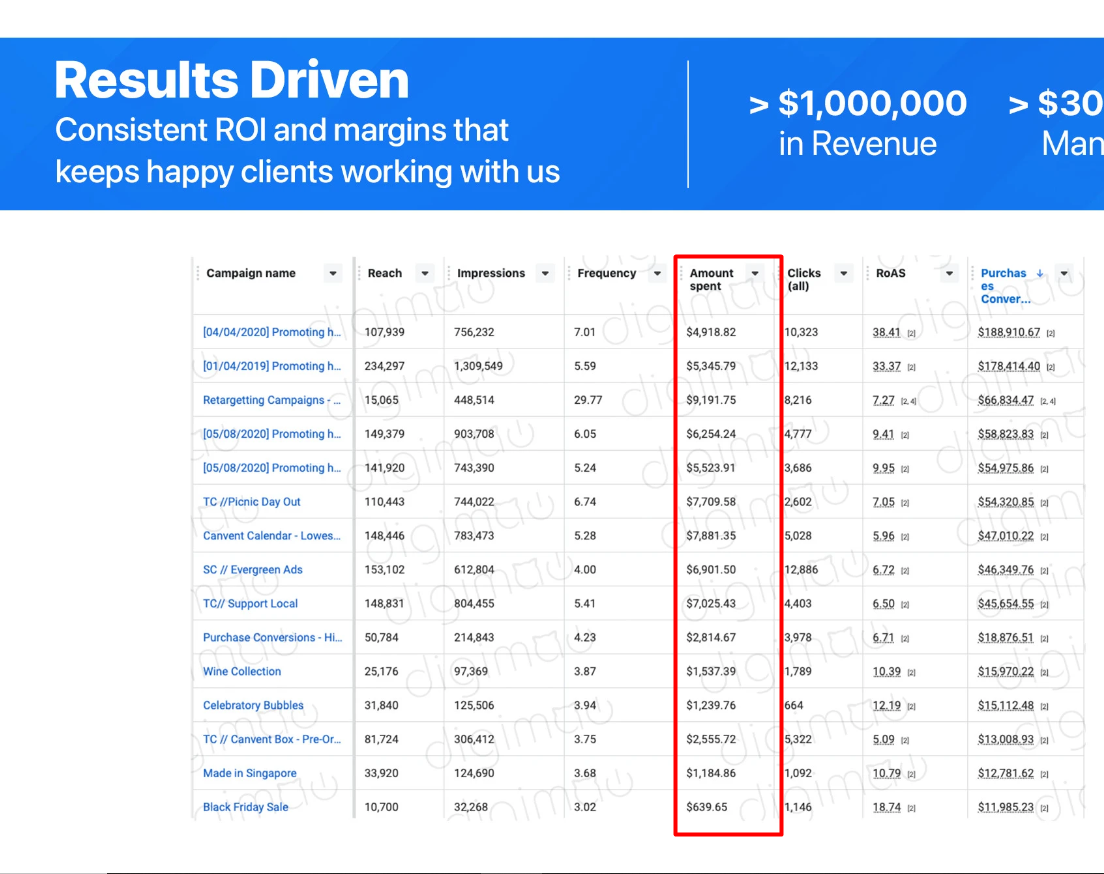Screen dimensions: 1104x874
Task: Open the Campaign name column dropdown arrow
Action: coord(333,274)
